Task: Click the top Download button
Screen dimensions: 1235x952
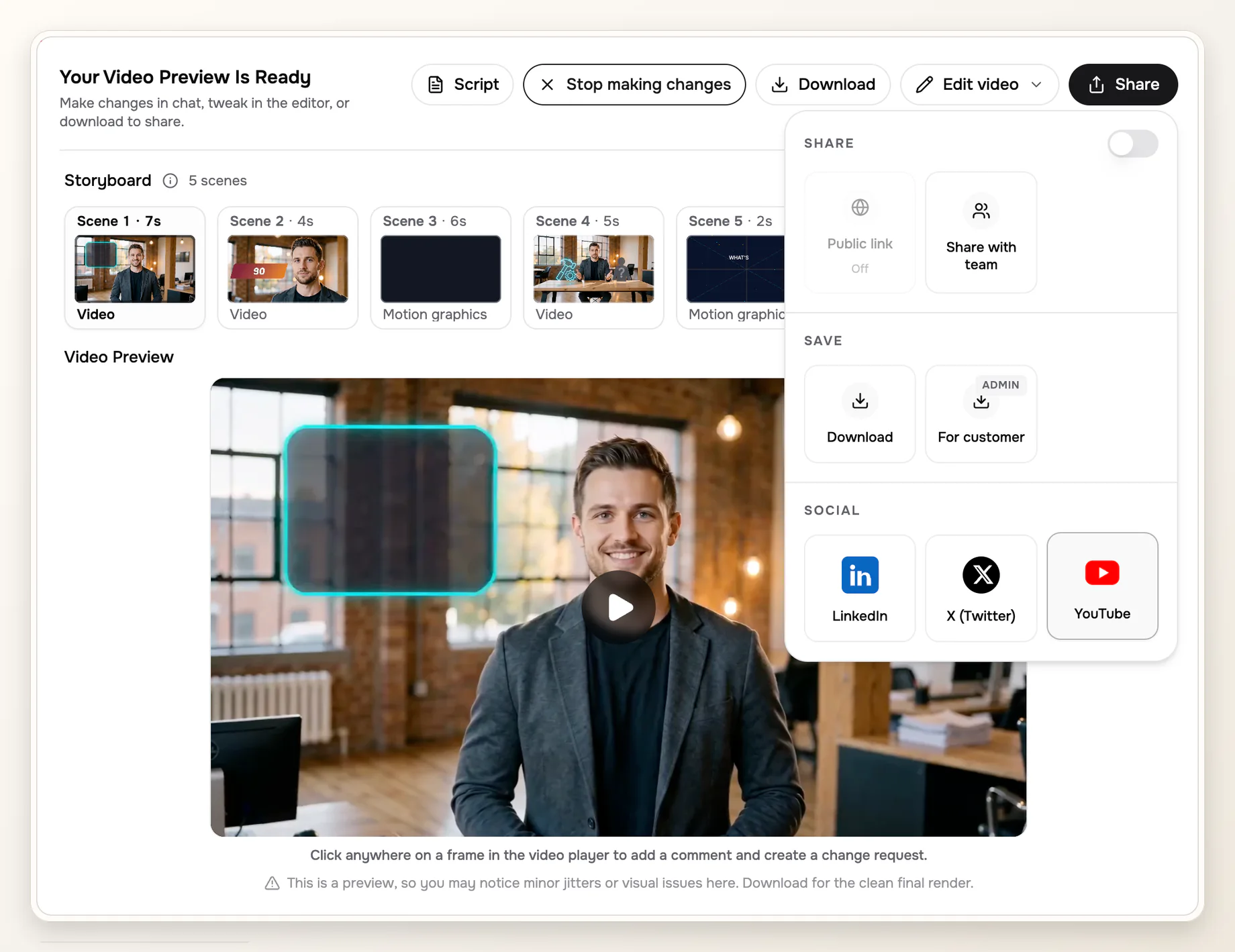Action: 823,85
